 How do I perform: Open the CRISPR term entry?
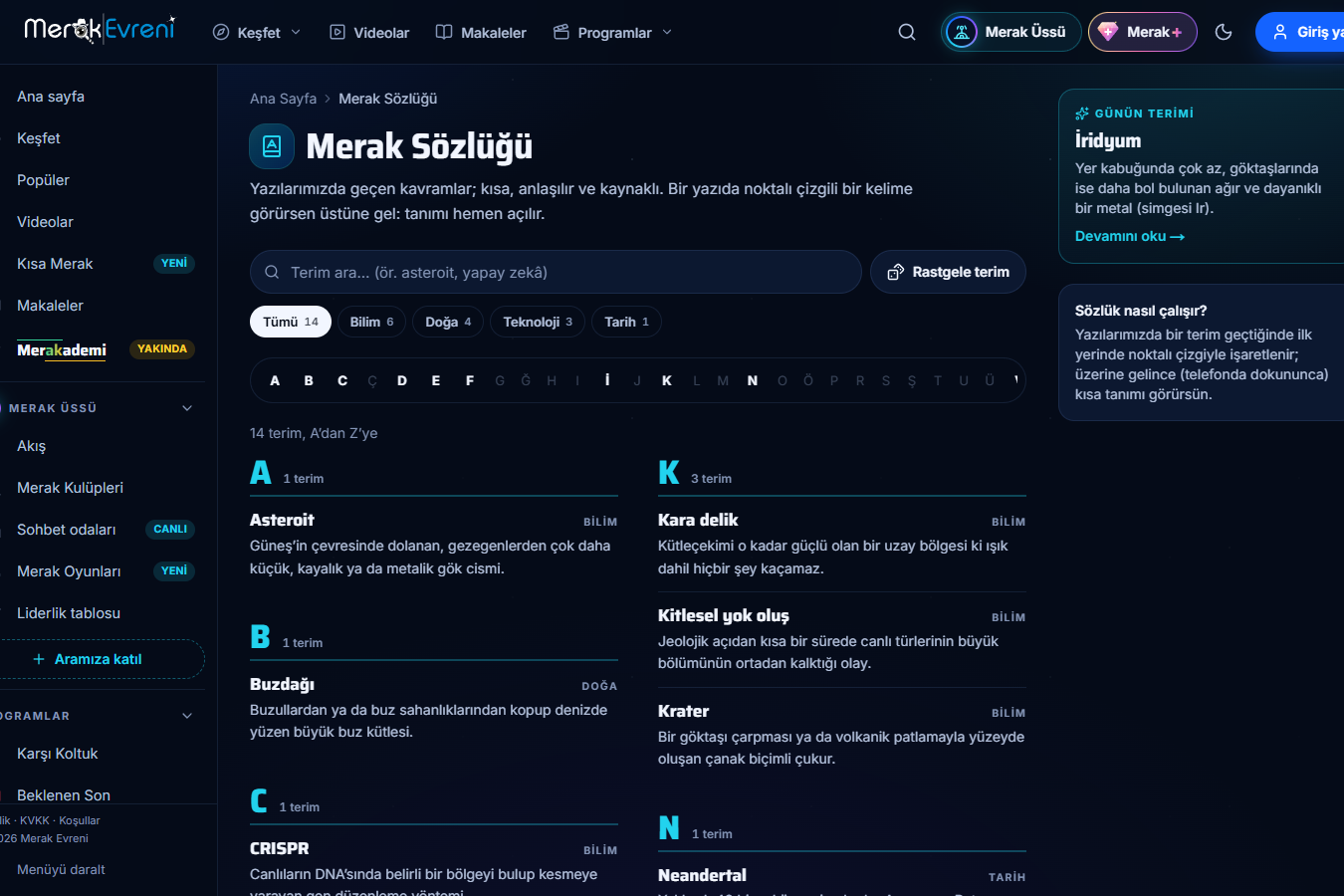click(280, 848)
